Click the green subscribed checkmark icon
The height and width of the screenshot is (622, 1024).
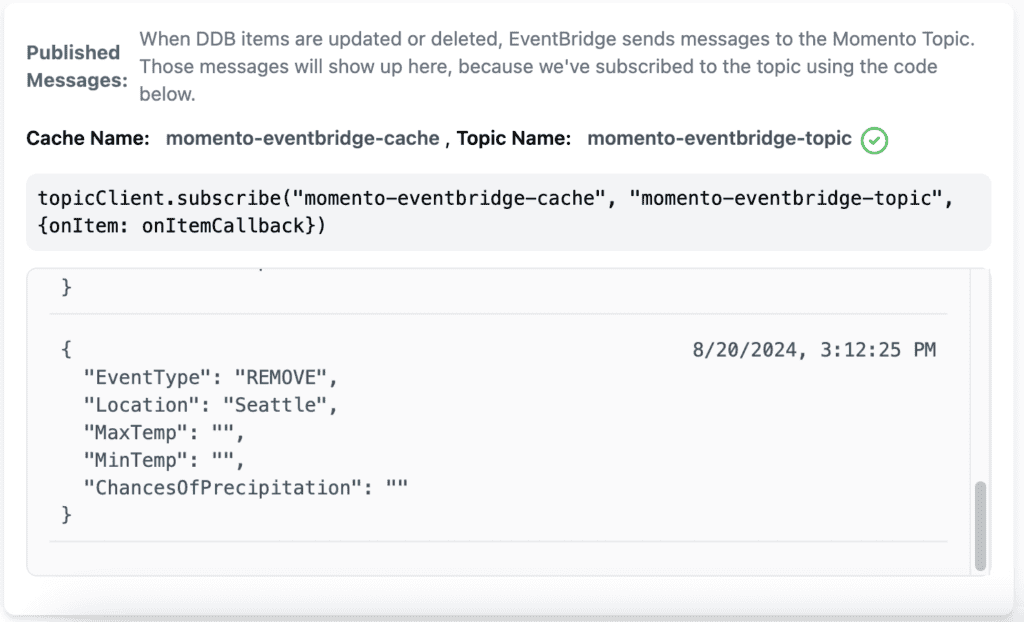click(x=874, y=140)
